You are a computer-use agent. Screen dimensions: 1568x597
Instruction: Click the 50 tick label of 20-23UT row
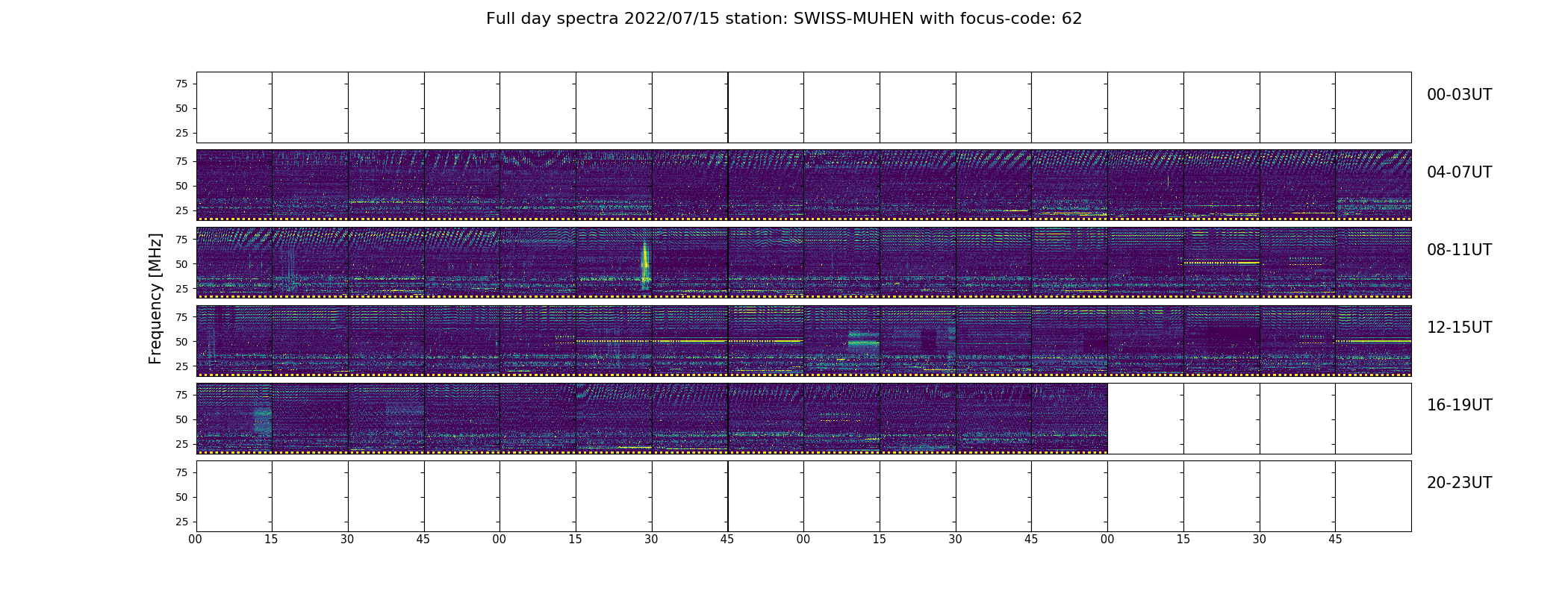(181, 497)
